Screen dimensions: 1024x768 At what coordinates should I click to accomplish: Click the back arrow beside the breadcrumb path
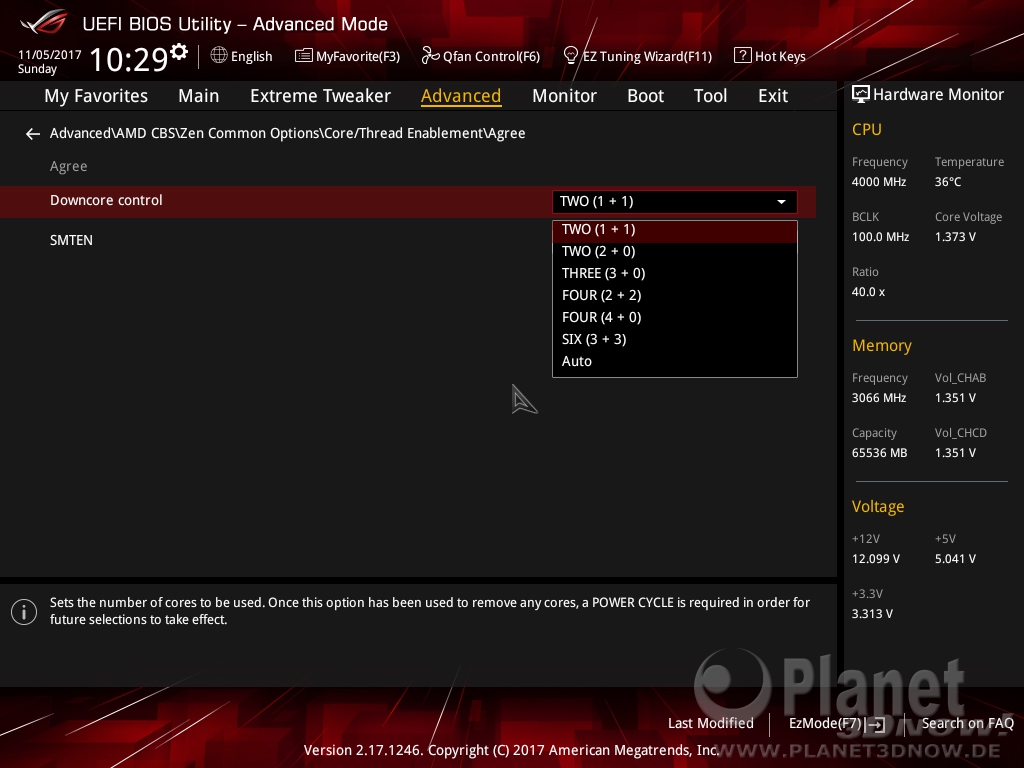[33, 134]
